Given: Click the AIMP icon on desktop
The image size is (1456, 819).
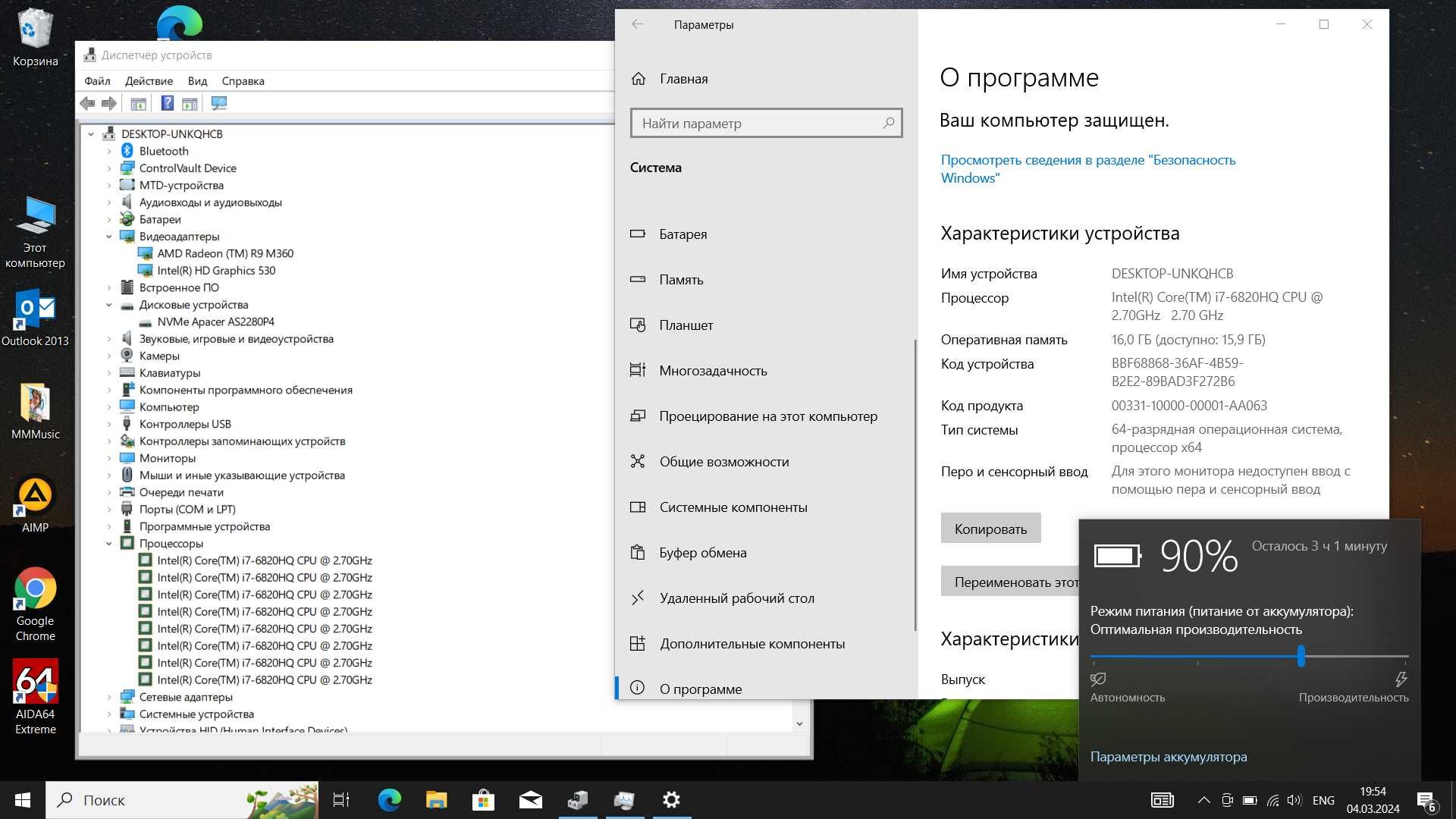Looking at the screenshot, I should [x=34, y=492].
